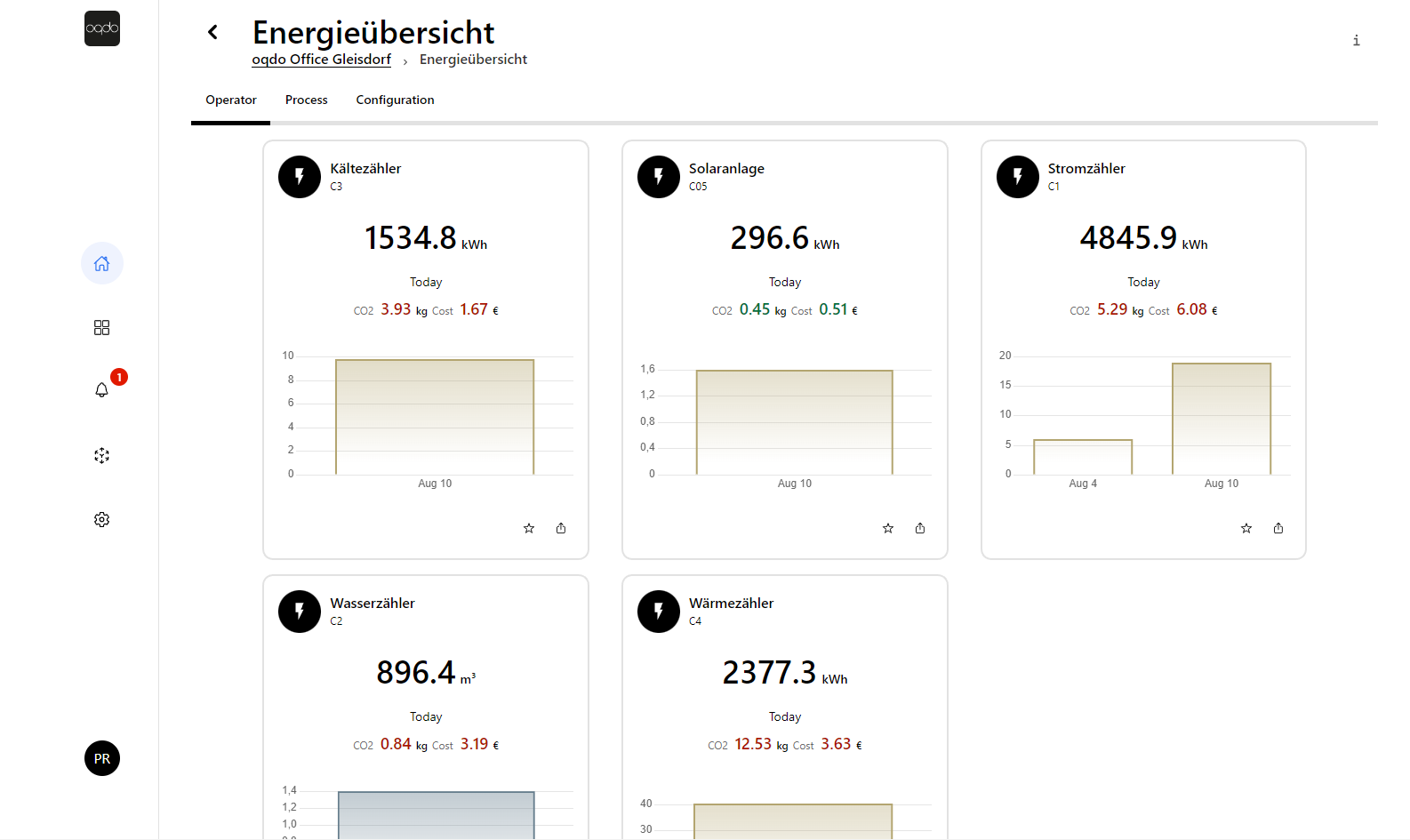
Task: Open the settings gear in sidebar
Action: pyautogui.click(x=102, y=520)
